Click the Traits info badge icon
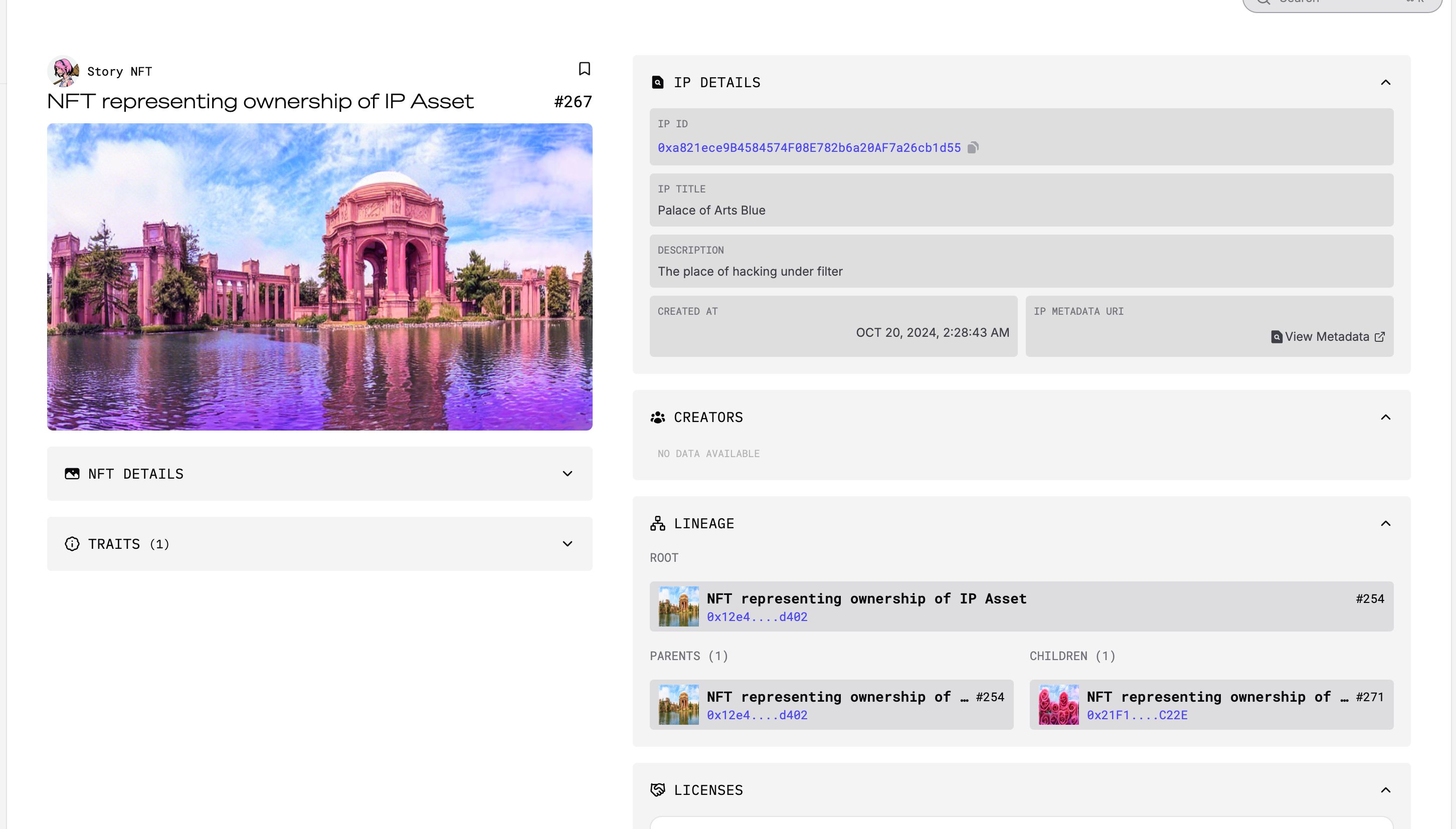 [x=72, y=544]
